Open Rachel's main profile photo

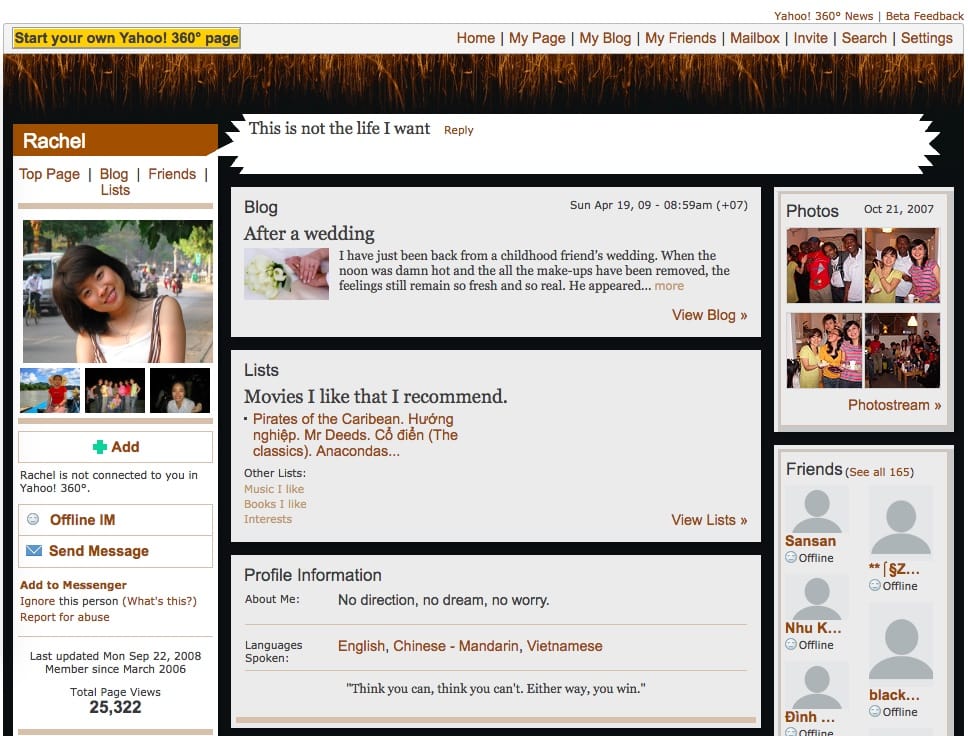coord(118,291)
